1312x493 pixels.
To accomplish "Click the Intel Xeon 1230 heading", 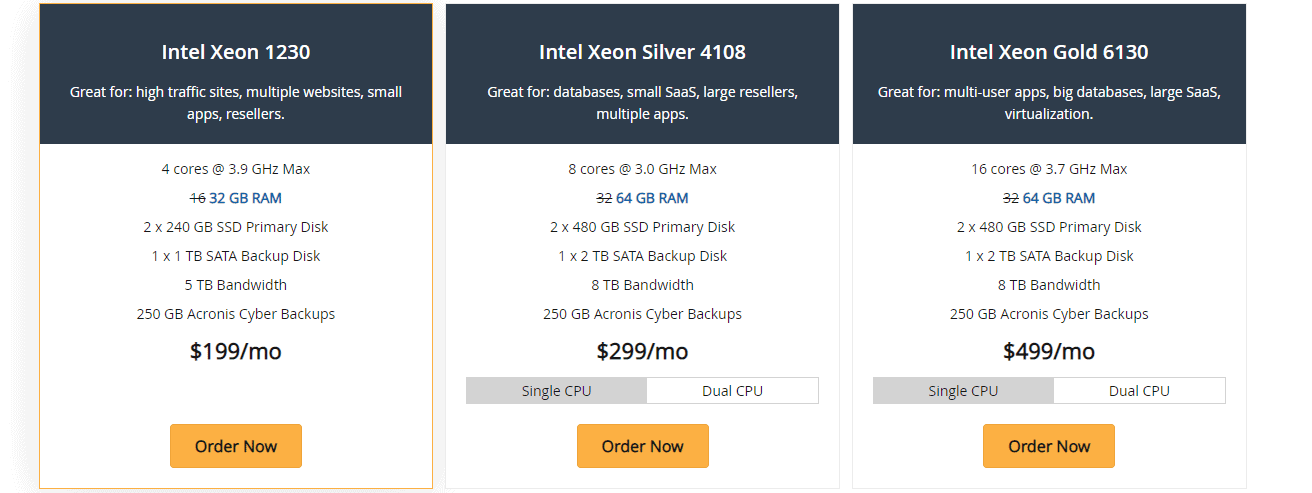I will tap(236, 52).
